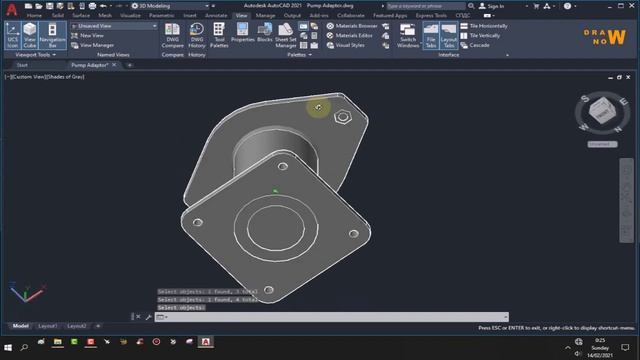Click the search magnifier icon in title bar

[x=471, y=6]
